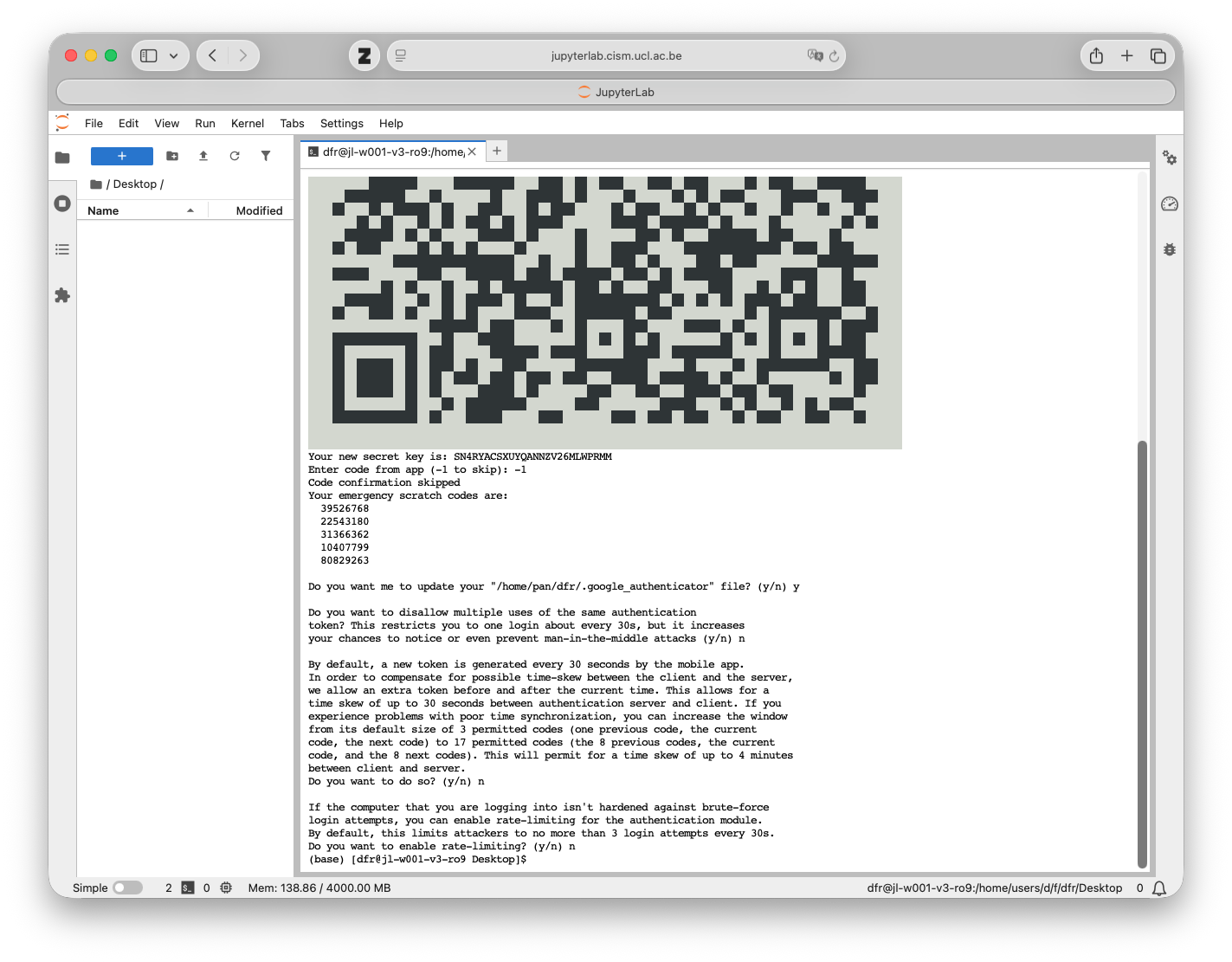Open the File Browser sidebar panel

[62, 158]
